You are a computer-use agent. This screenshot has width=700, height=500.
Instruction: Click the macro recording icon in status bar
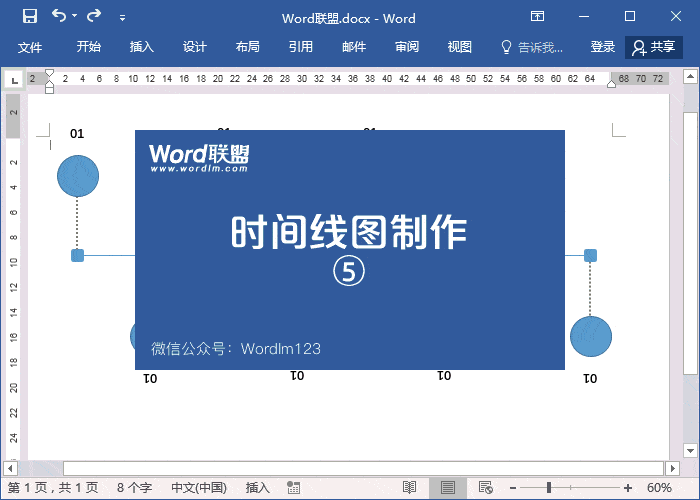(x=293, y=488)
